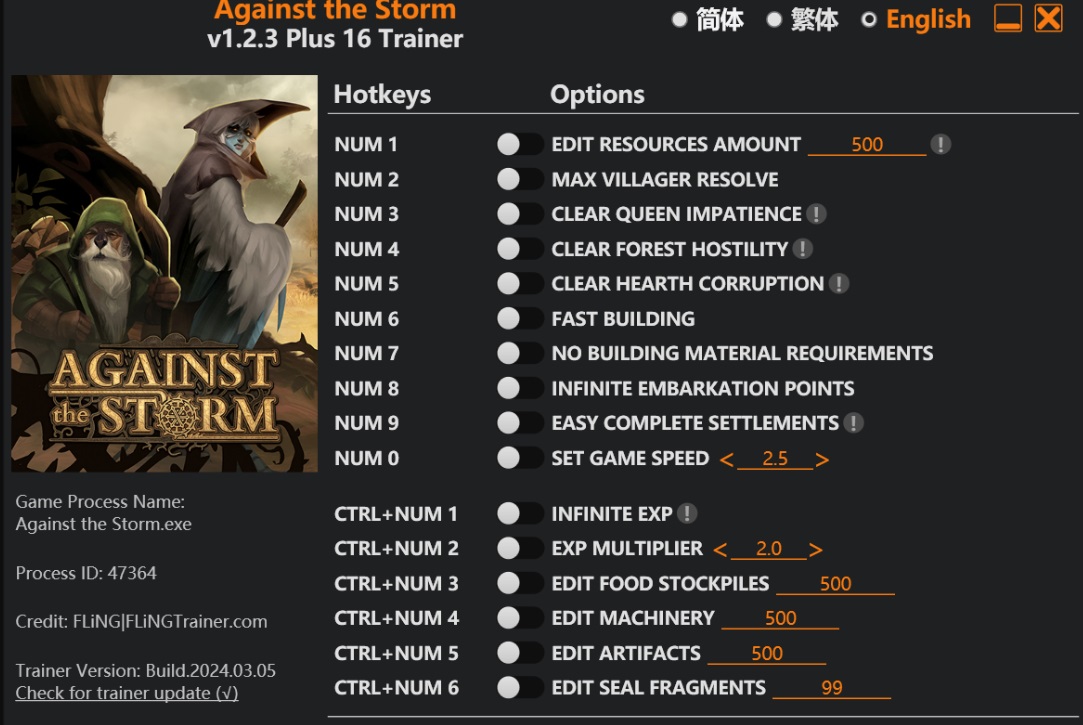Enable the Max Villager Resolve toggle
1083x725 pixels.
tap(519, 180)
